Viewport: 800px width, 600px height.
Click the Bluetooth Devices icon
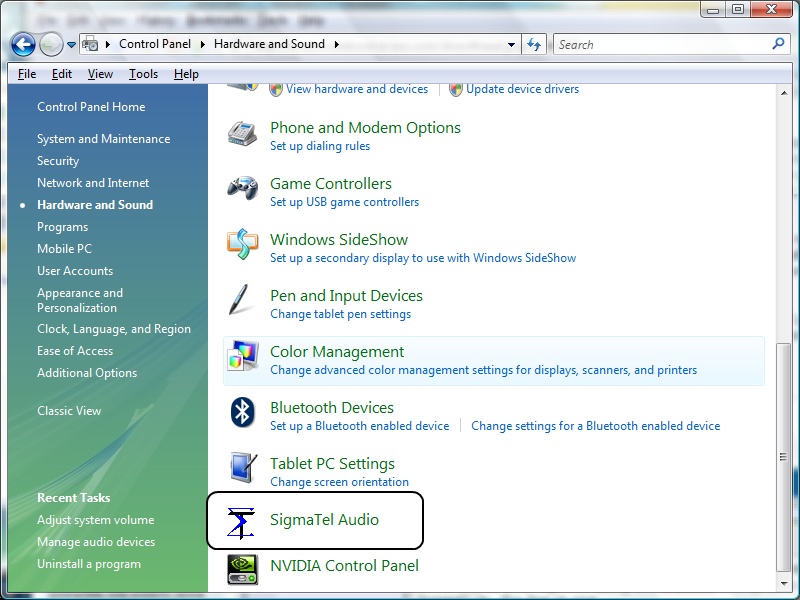tap(243, 412)
